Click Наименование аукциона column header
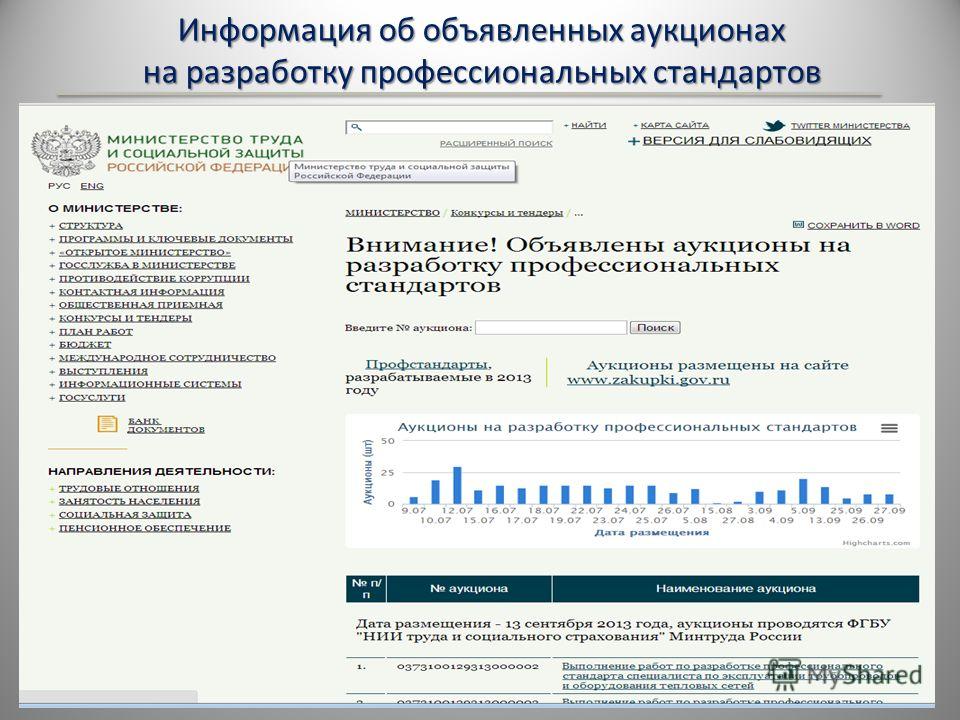This screenshot has width=960, height=720. [736, 588]
